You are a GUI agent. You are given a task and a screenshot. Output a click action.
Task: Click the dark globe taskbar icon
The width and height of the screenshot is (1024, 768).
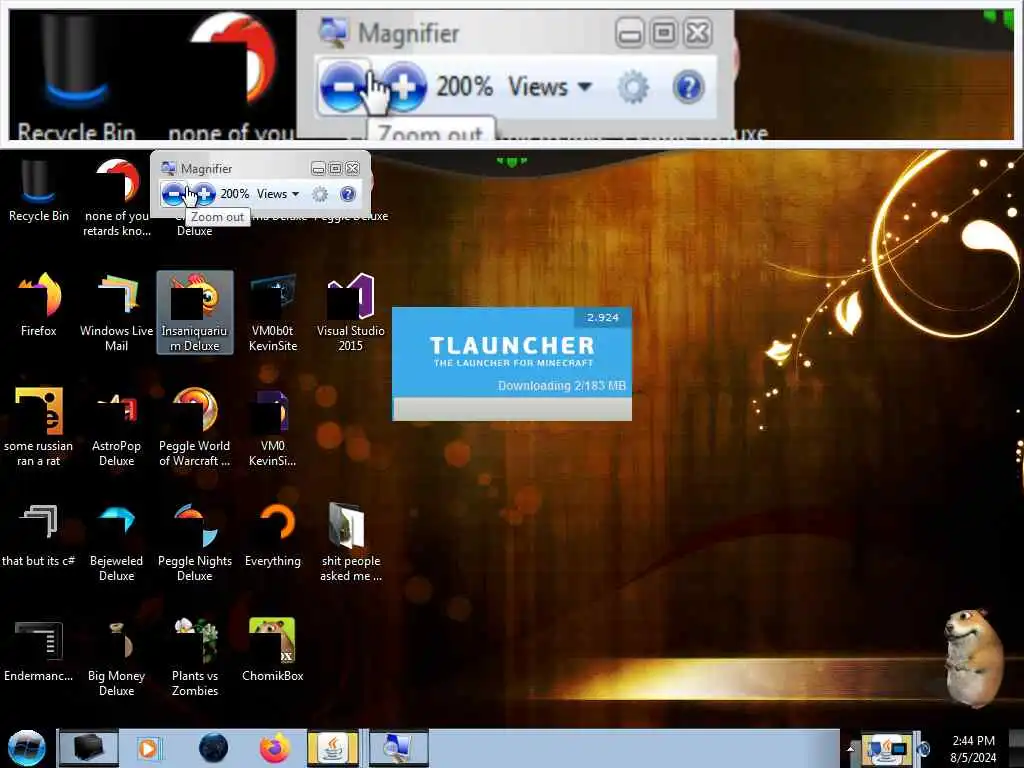click(x=214, y=748)
